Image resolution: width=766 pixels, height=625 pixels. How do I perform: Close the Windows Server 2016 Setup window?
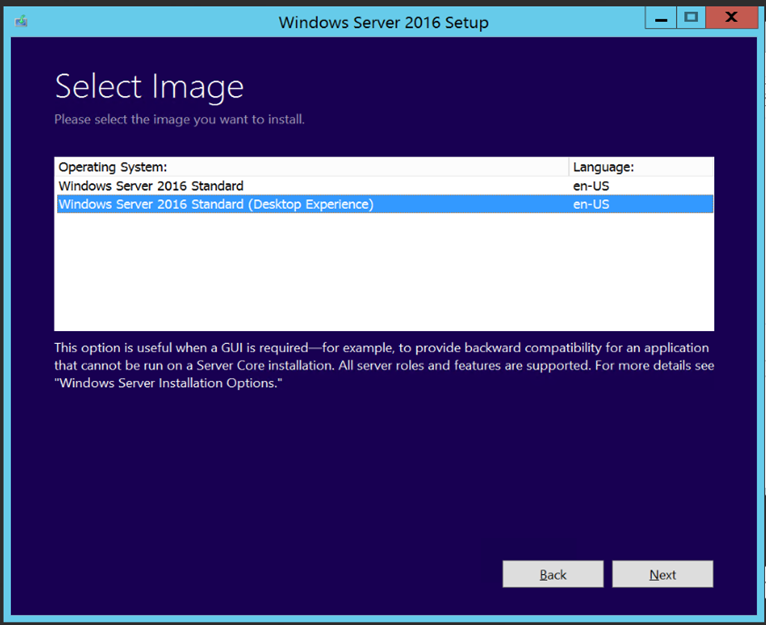tap(731, 18)
